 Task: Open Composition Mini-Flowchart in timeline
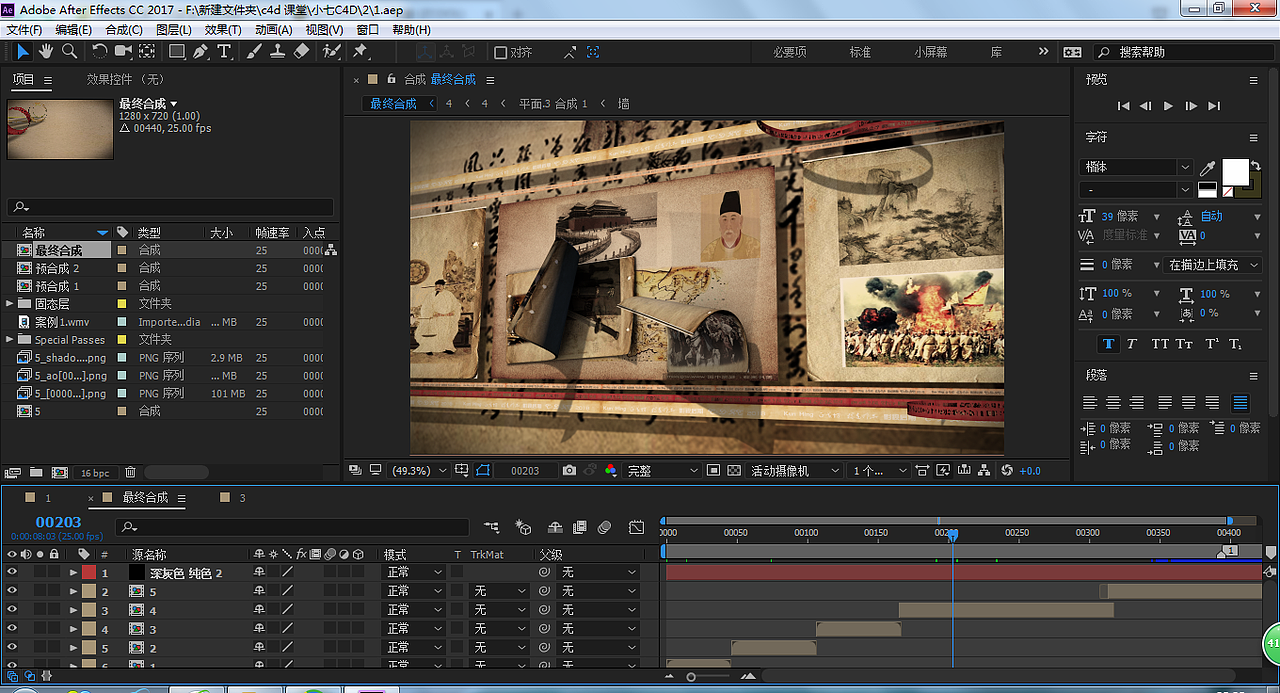[491, 527]
